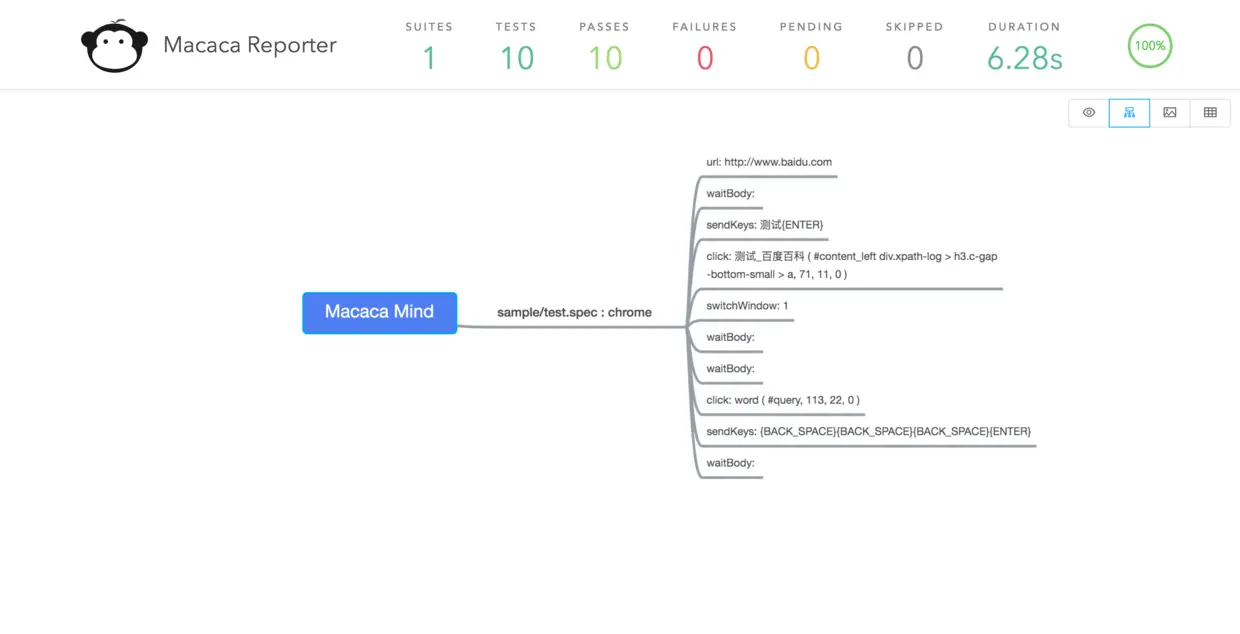Select the waitBody node directly below switchWindow
This screenshot has width=1240, height=634.
click(x=730, y=338)
